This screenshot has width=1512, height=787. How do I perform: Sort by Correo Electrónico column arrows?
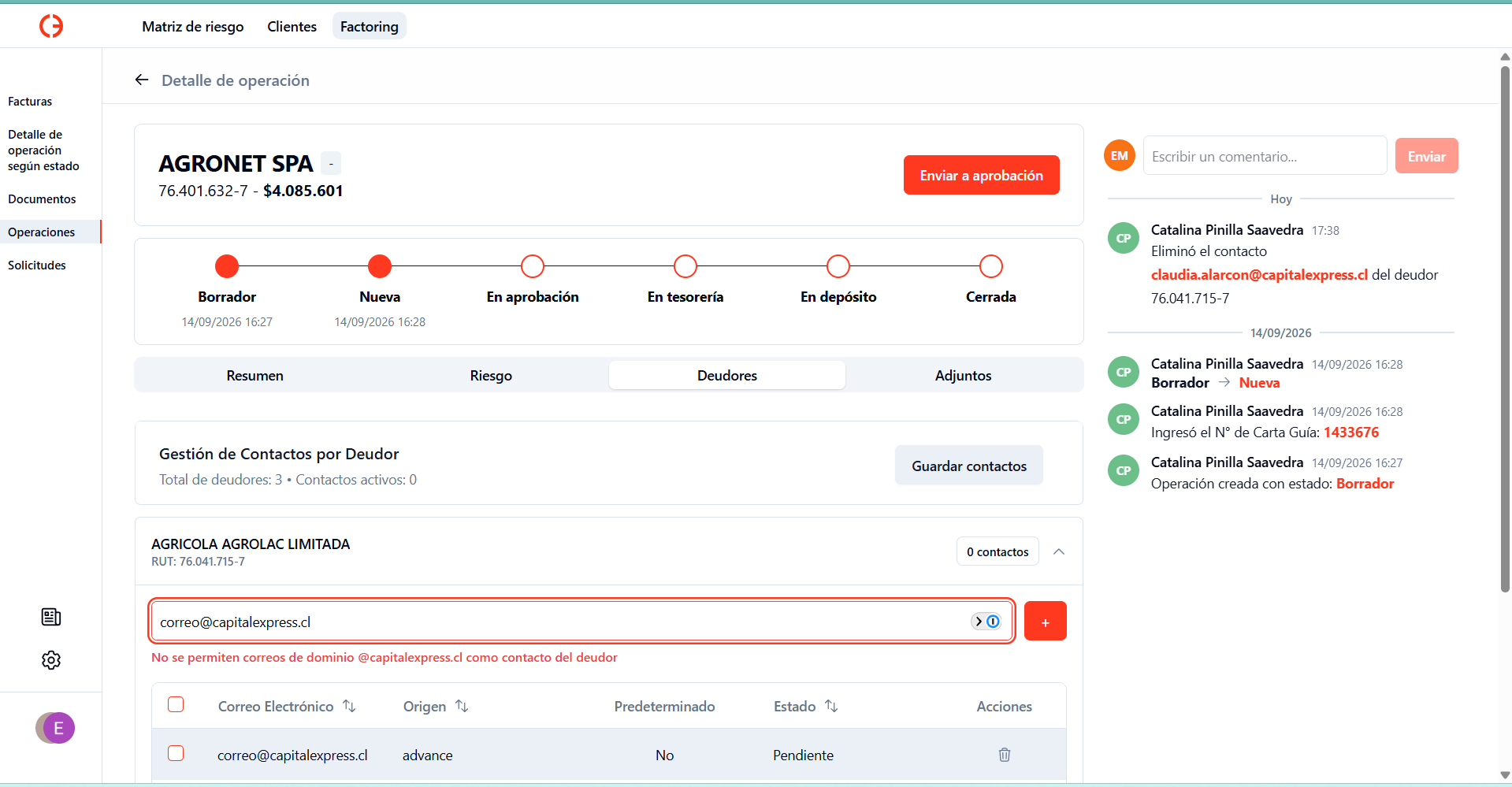pos(349,707)
